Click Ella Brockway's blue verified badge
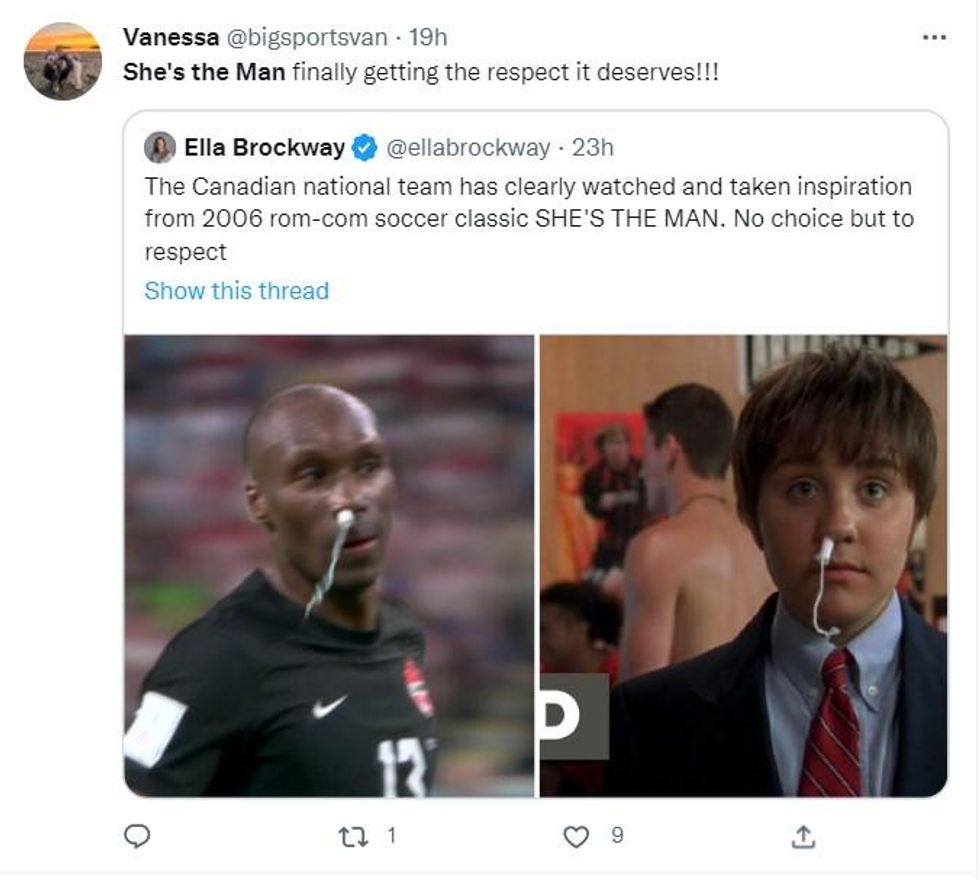Image resolution: width=980 pixels, height=880 pixels. pos(364,148)
